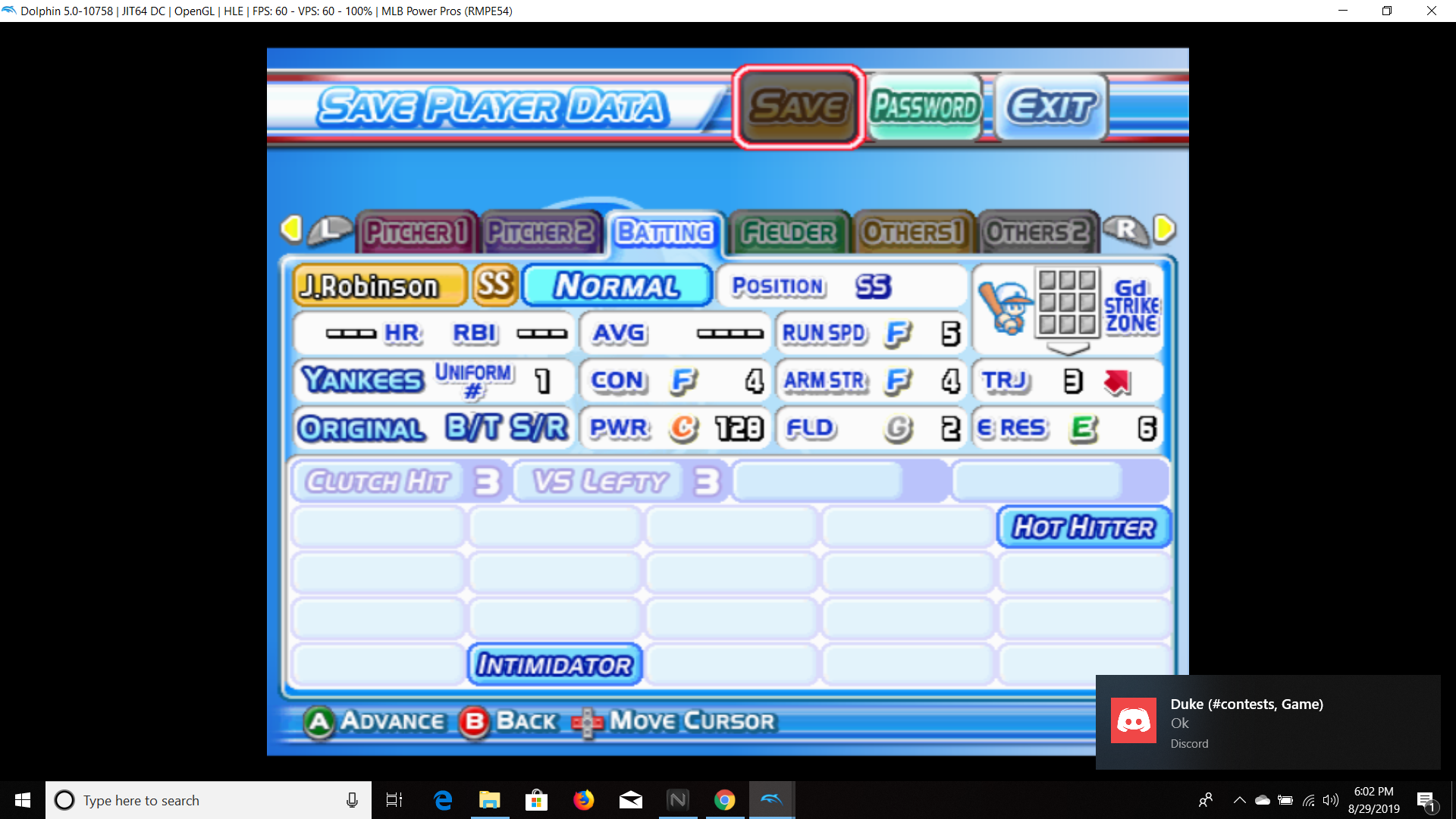Select the HR stat label
This screenshot has width=1456, height=819.
tap(402, 333)
